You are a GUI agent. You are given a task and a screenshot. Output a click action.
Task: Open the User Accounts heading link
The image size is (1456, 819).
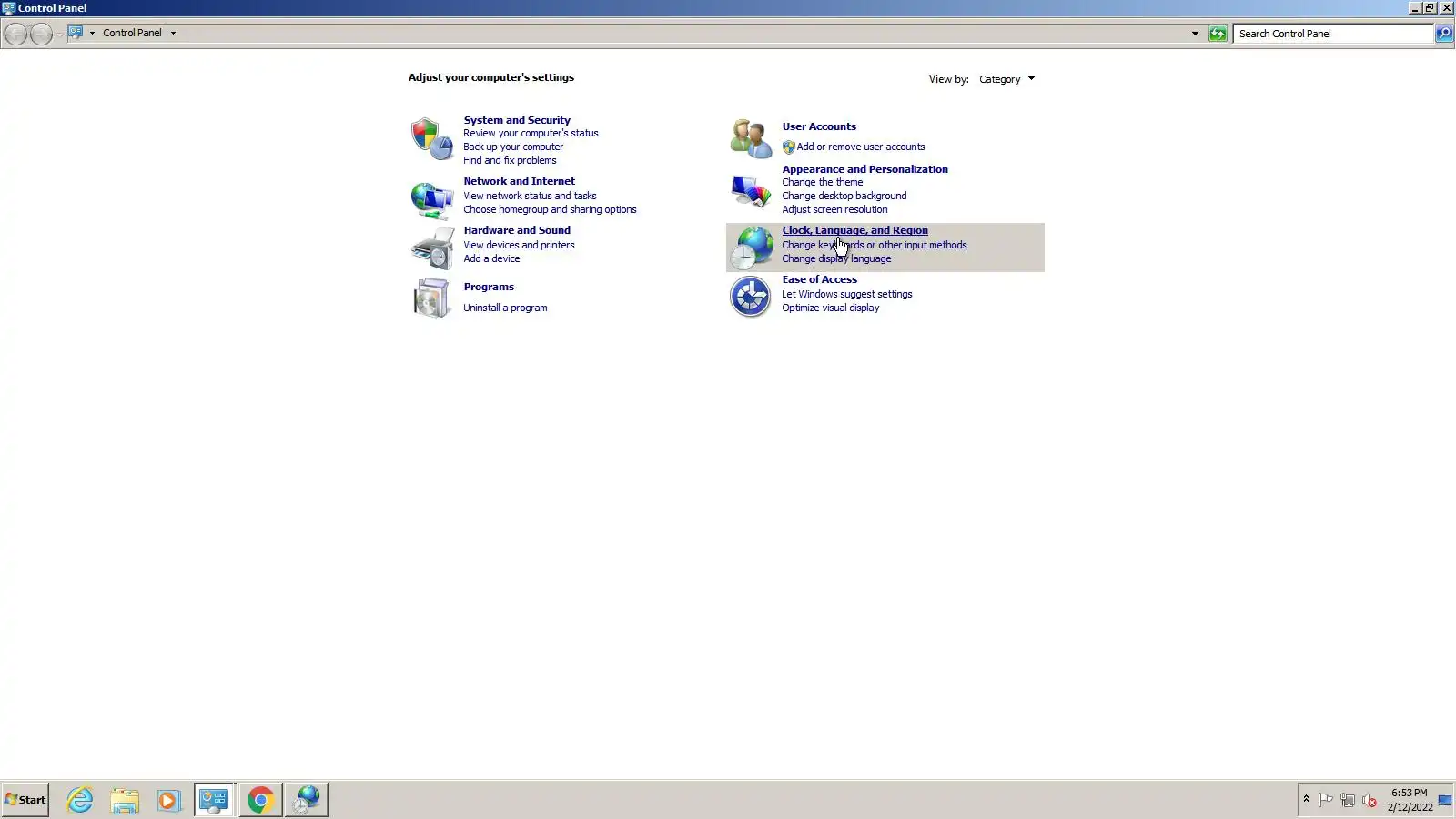pos(819,126)
